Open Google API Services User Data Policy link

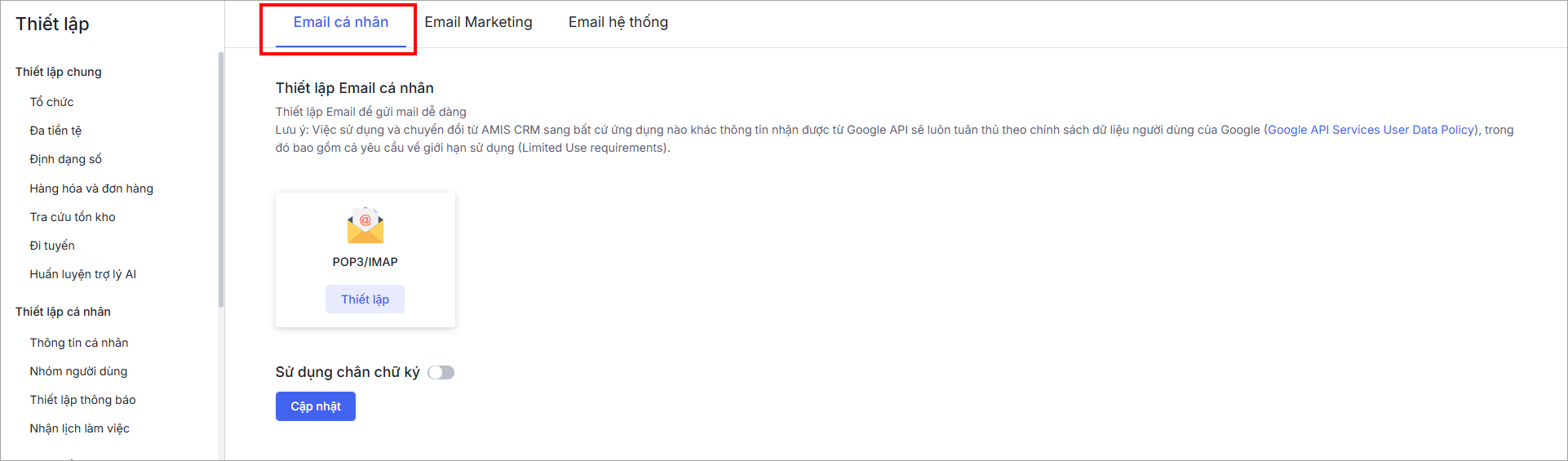[1371, 130]
